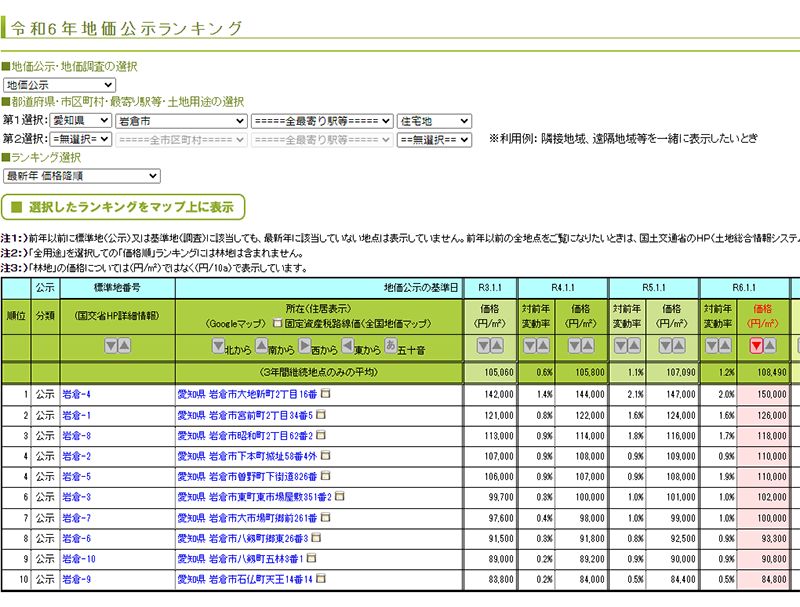
Task: Open address 岩倉市宮前町2丁目34番5 on map
Action: coord(245,415)
